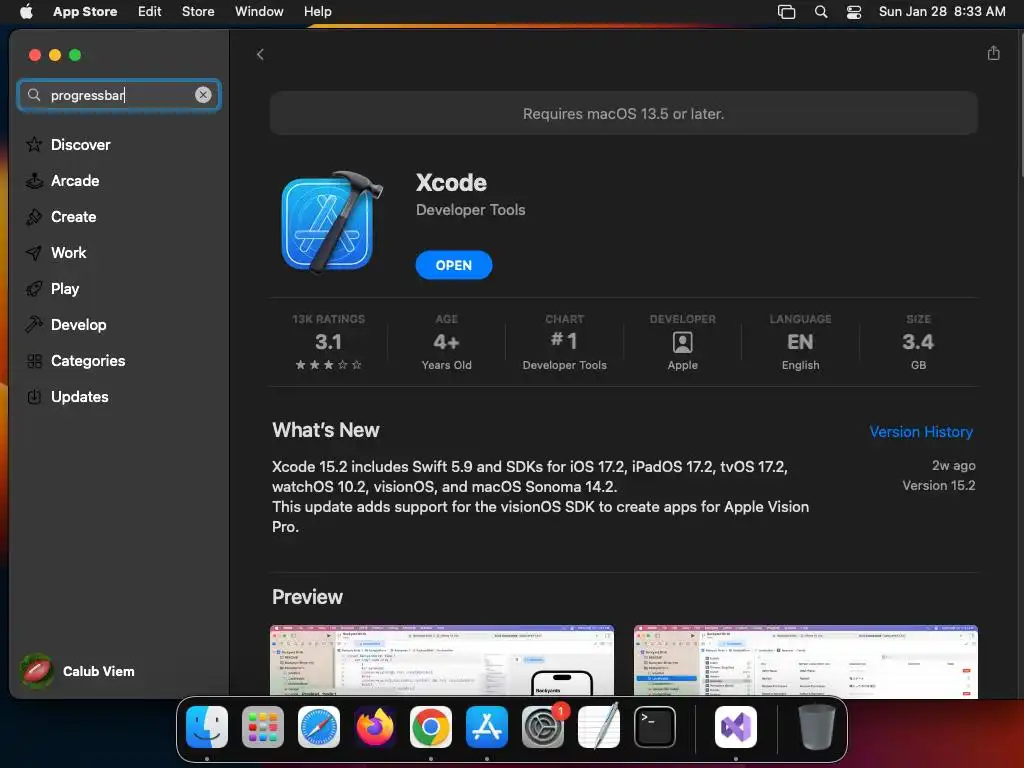The width and height of the screenshot is (1024, 768).
Task: Open Calub Viem account profile
Action: click(x=78, y=671)
